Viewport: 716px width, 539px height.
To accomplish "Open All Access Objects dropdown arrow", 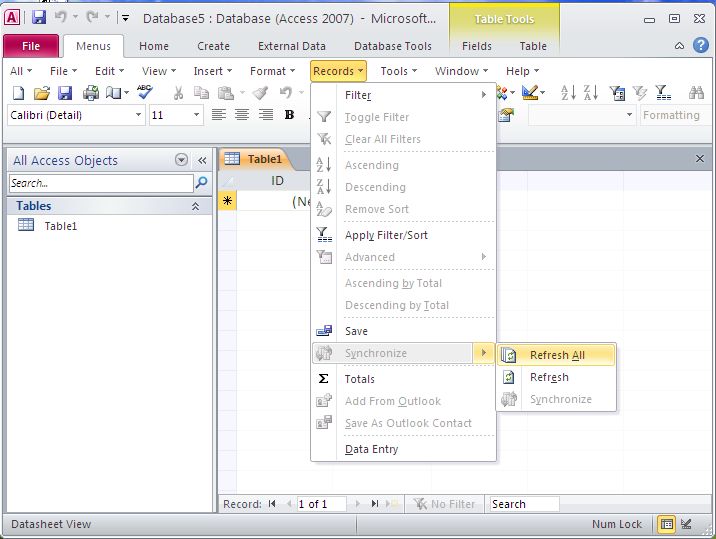I will tap(181, 160).
